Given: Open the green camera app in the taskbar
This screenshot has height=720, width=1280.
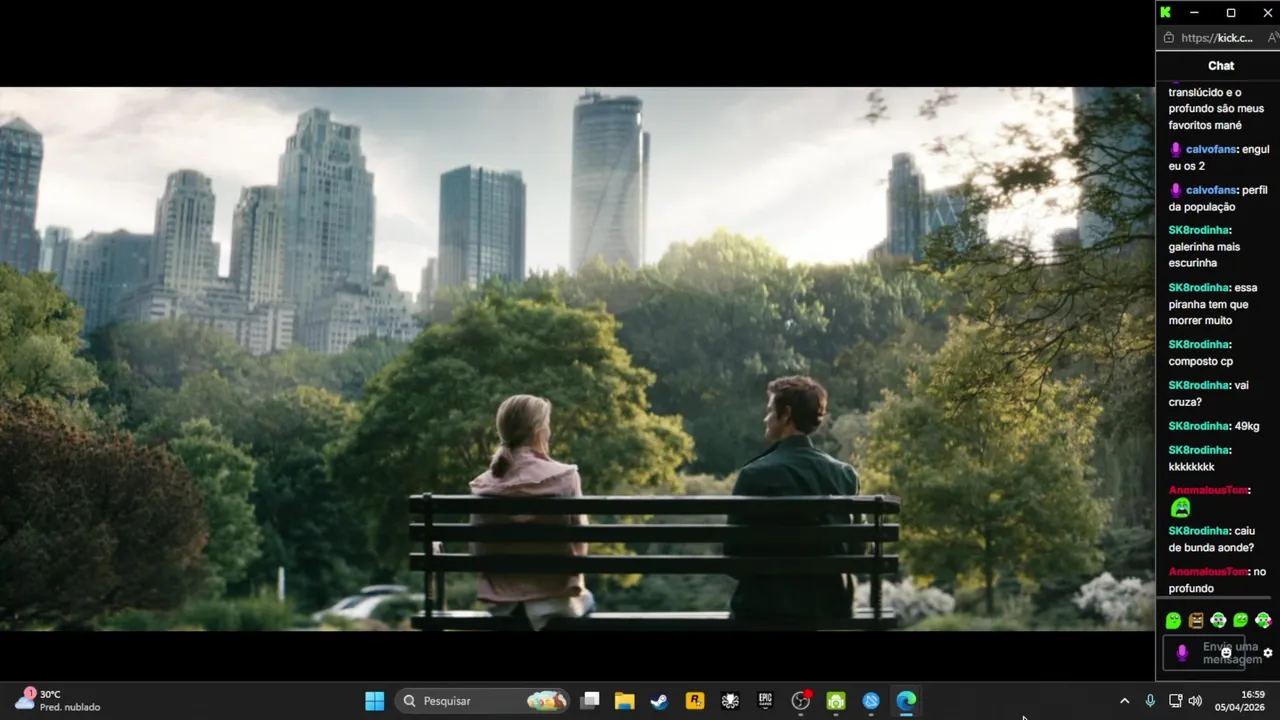Looking at the screenshot, I should (x=836, y=701).
